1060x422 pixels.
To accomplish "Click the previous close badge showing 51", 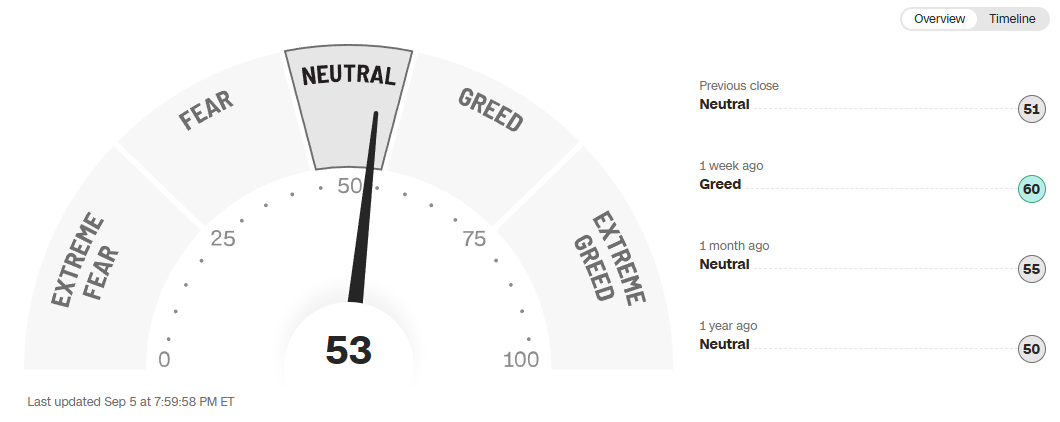I will [x=1031, y=110].
